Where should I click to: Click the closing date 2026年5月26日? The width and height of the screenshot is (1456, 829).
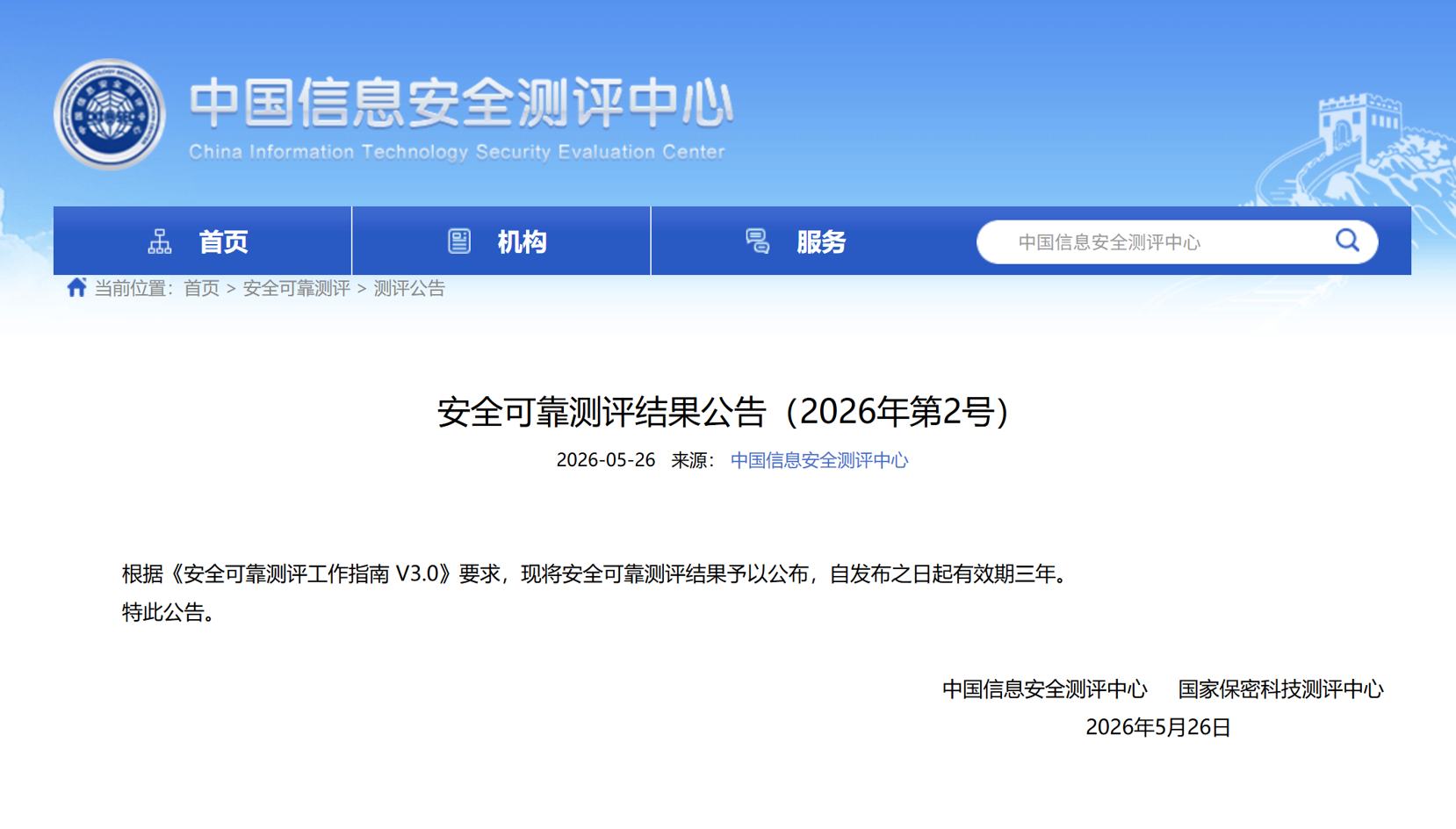point(1158,728)
